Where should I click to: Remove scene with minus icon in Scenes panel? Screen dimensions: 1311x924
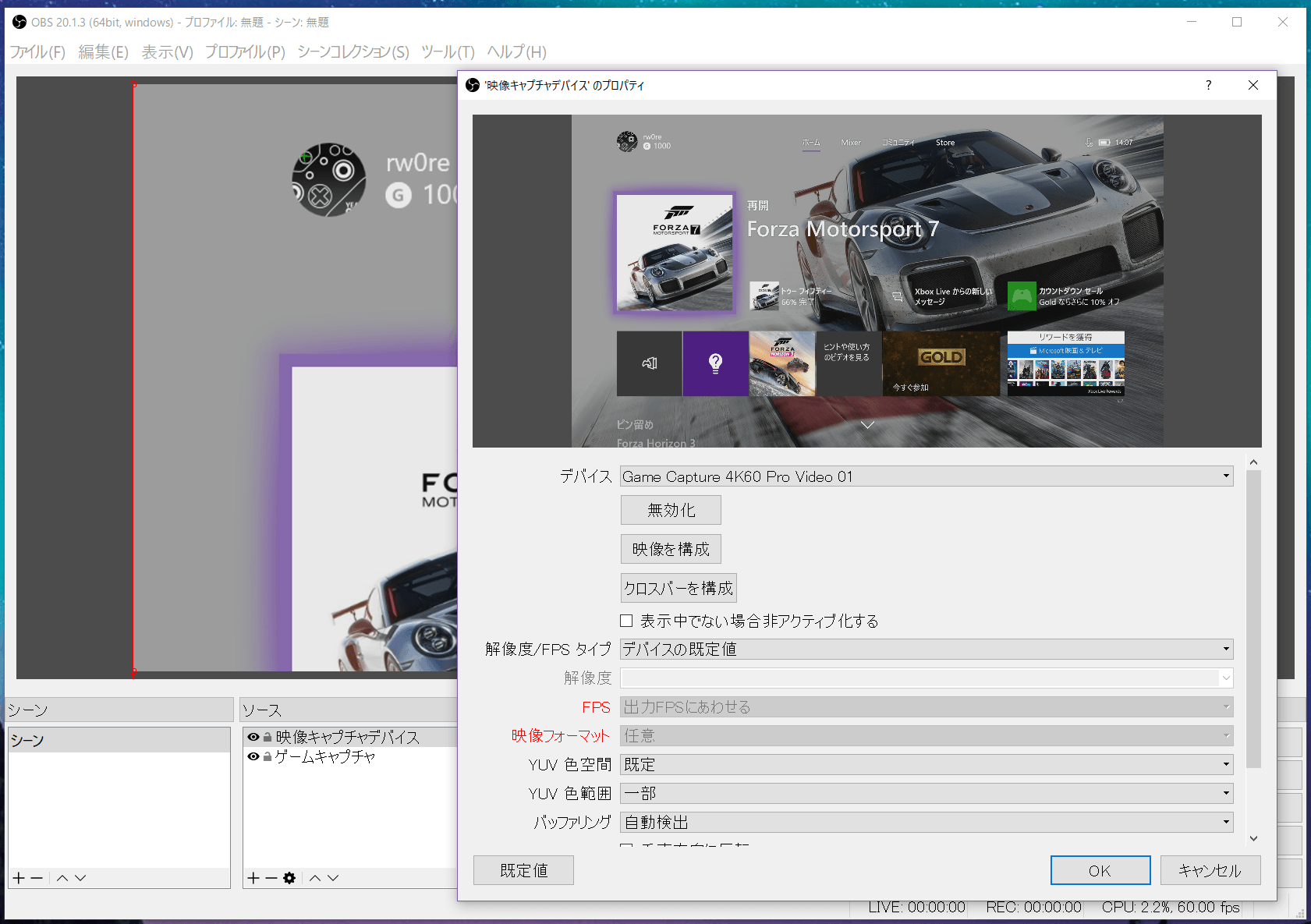[x=37, y=878]
